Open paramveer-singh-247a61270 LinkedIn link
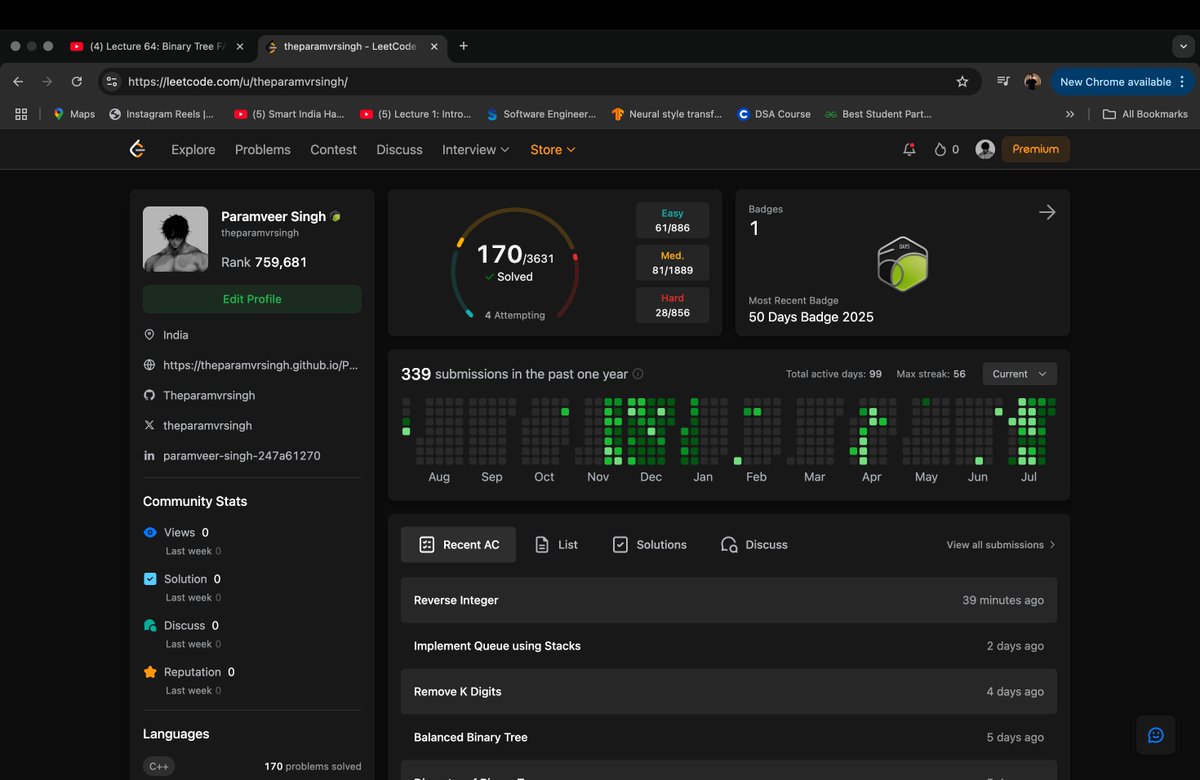The image size is (1200, 780). click(241, 456)
